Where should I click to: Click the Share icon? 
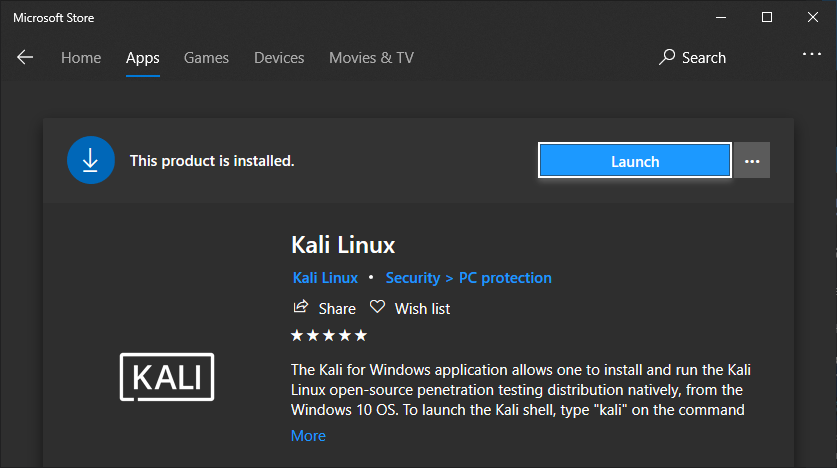coord(300,307)
